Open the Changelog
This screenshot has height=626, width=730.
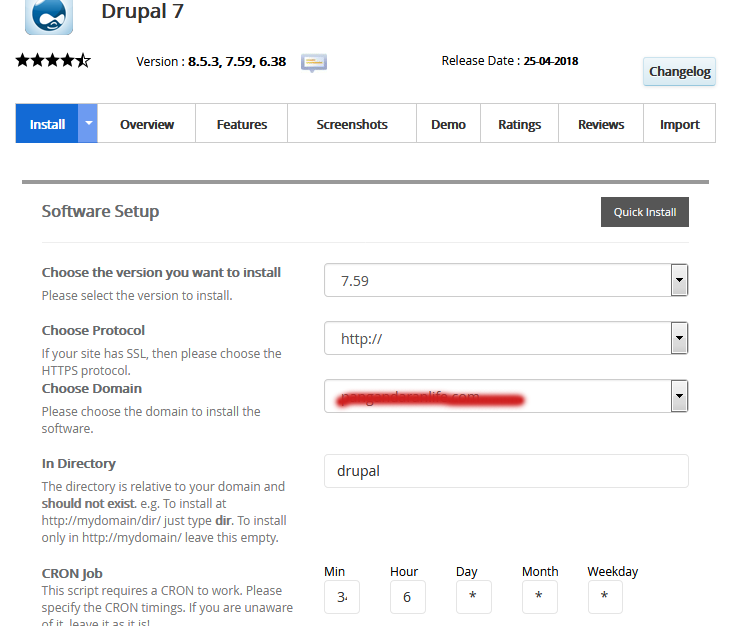(679, 72)
